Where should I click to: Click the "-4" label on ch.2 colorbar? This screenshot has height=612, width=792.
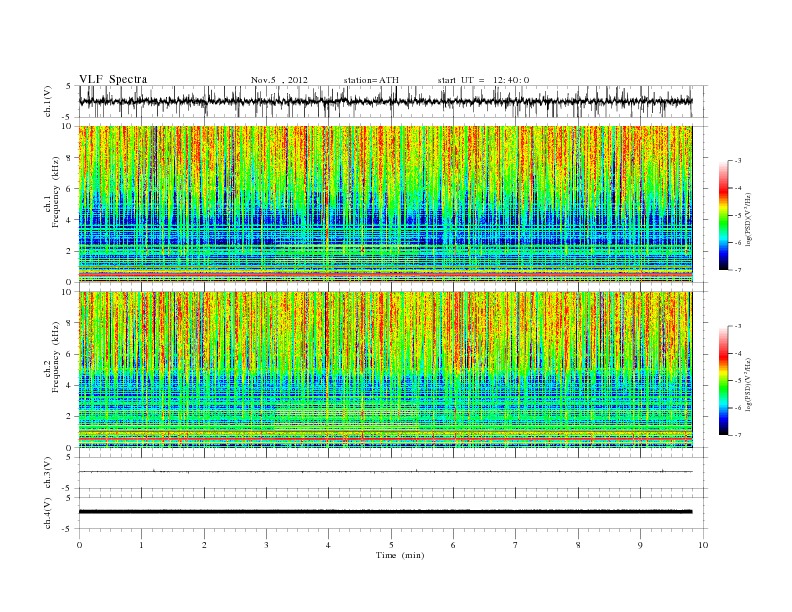[x=738, y=353]
